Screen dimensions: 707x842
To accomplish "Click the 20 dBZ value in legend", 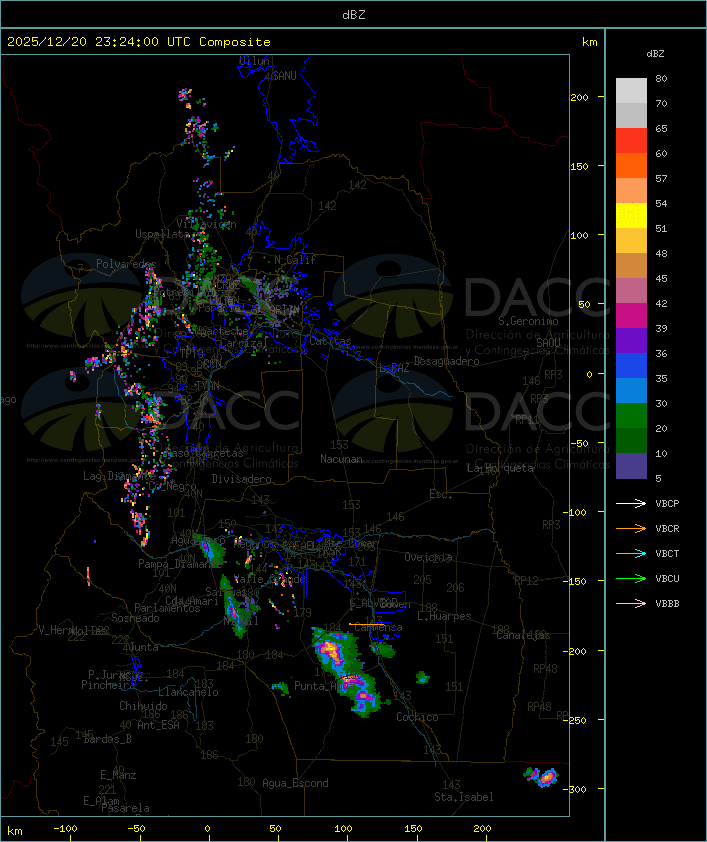I will pyautogui.click(x=661, y=429).
